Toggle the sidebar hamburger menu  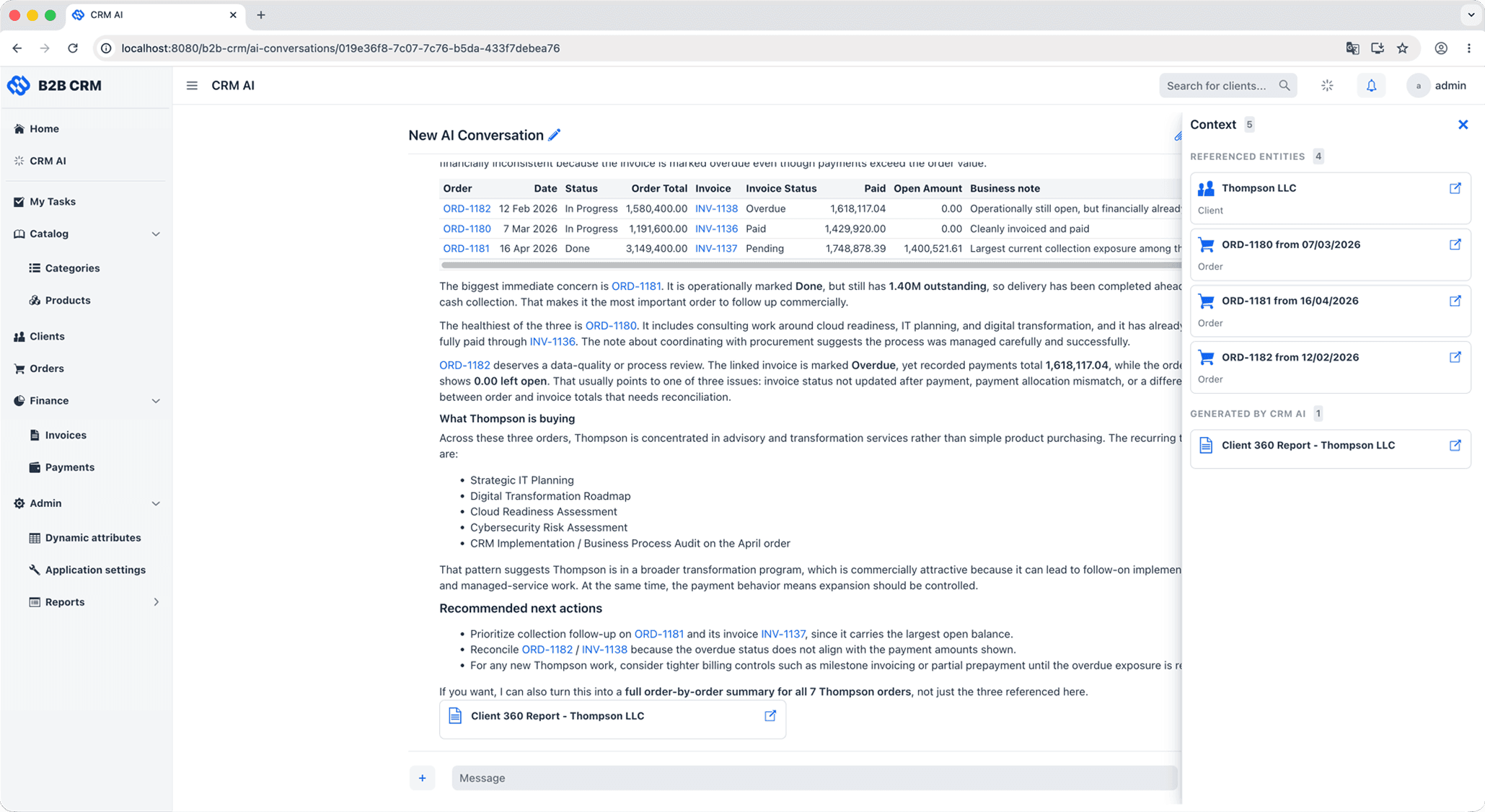click(x=192, y=85)
